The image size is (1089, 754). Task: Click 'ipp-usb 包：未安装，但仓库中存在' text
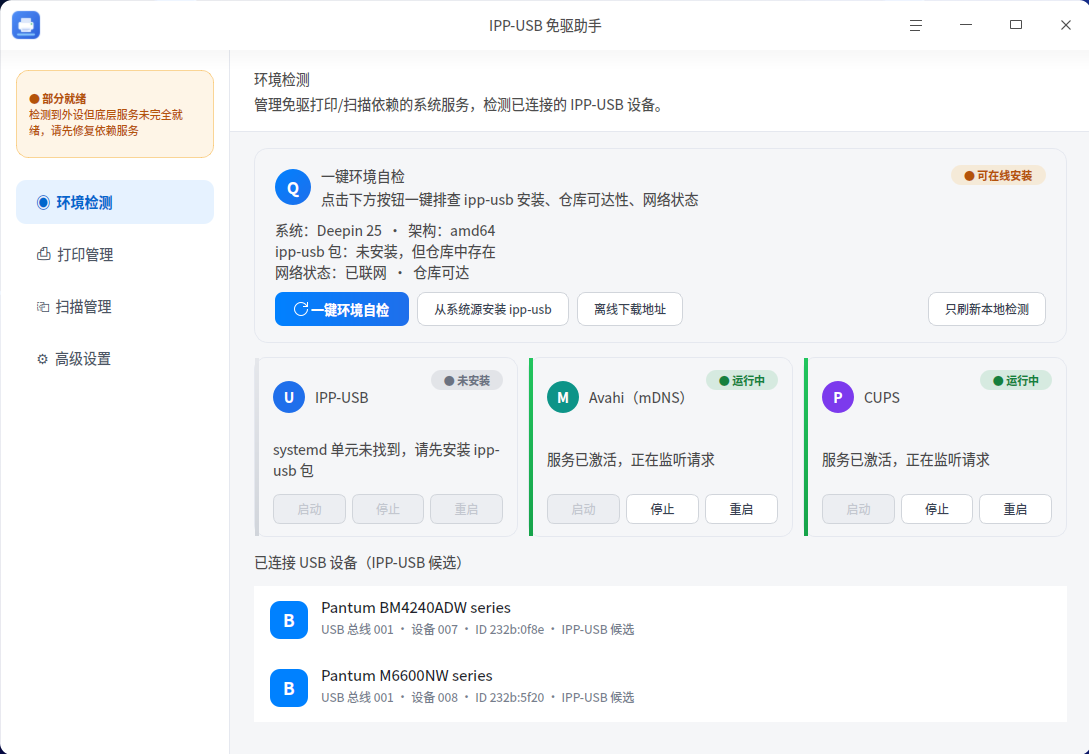[385, 251]
